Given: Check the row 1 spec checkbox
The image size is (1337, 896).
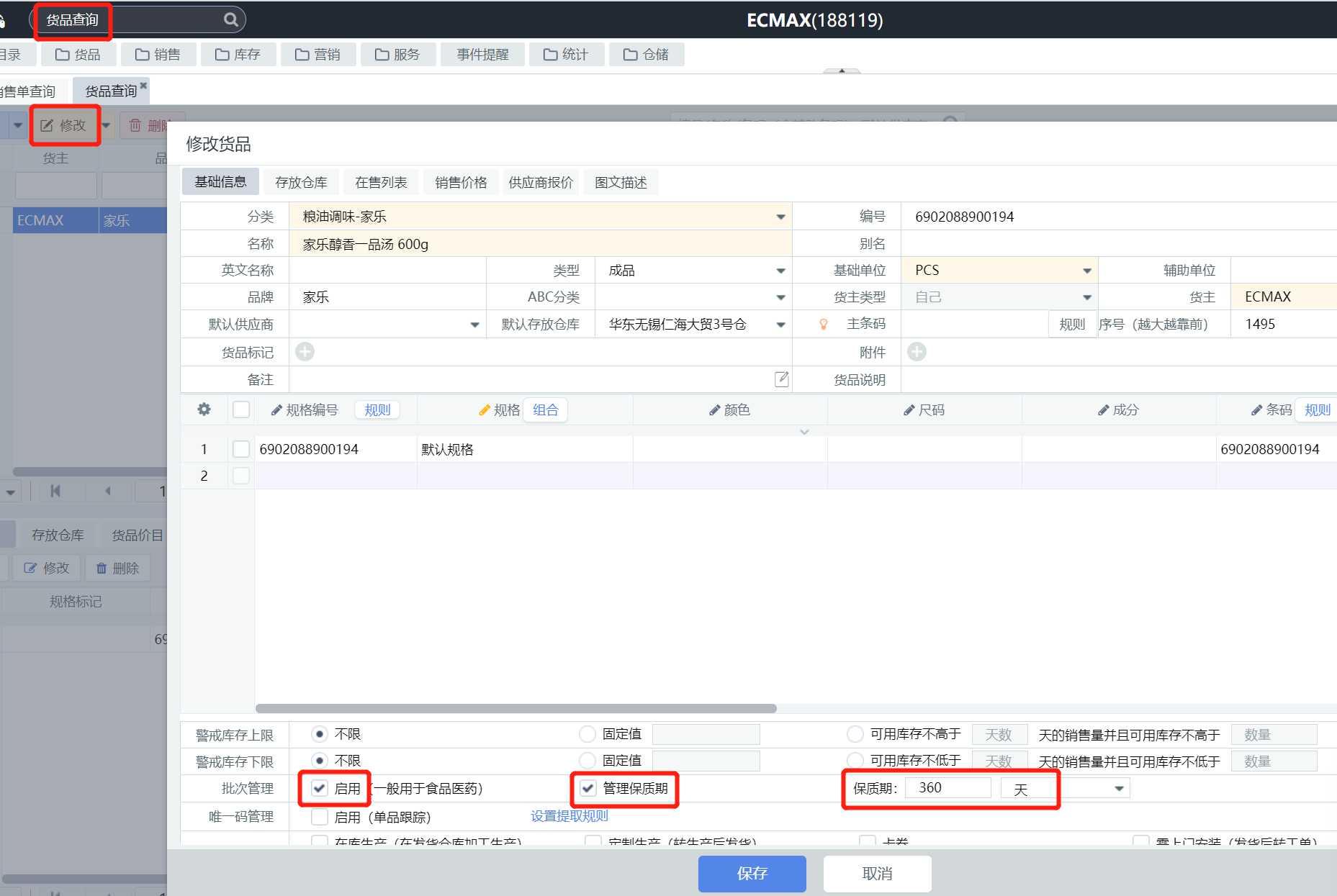Looking at the screenshot, I should [241, 449].
